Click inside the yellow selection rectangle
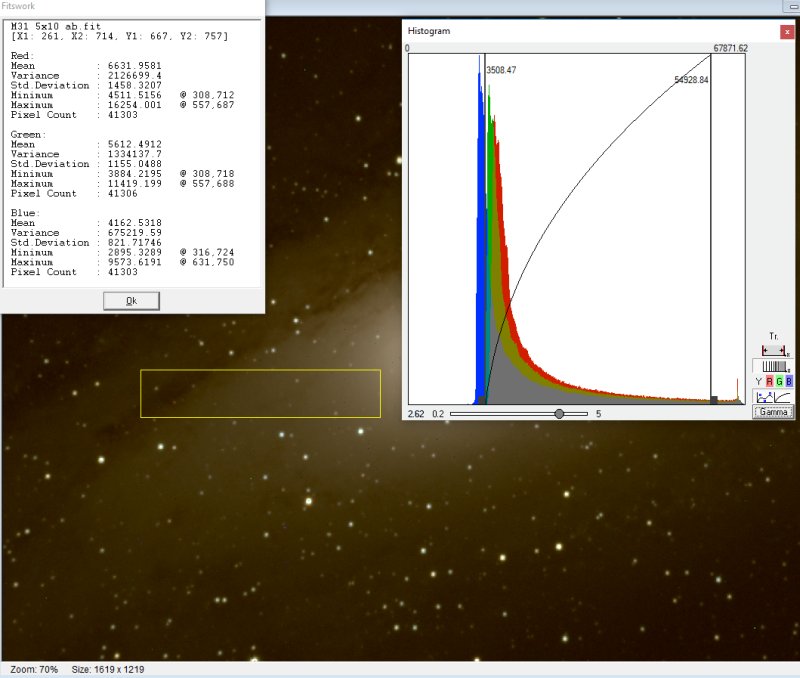800x678 pixels. click(260, 393)
